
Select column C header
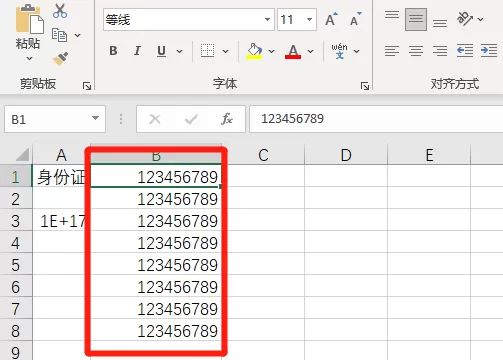(x=263, y=155)
